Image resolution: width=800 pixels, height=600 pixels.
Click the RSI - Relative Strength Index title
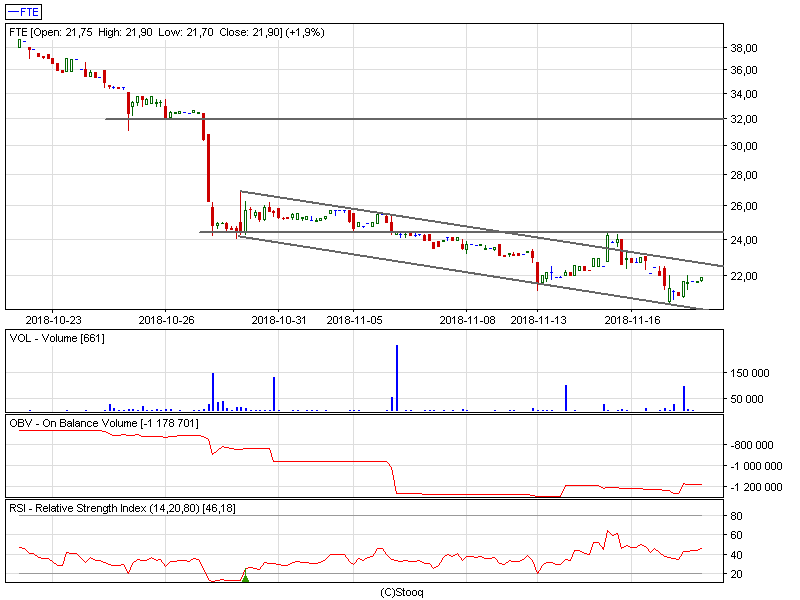pyautogui.click(x=122, y=509)
